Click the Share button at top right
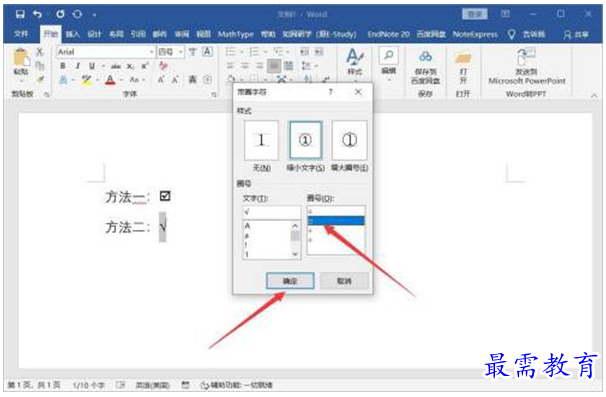Screen dimensions: 606x397 point(576,34)
